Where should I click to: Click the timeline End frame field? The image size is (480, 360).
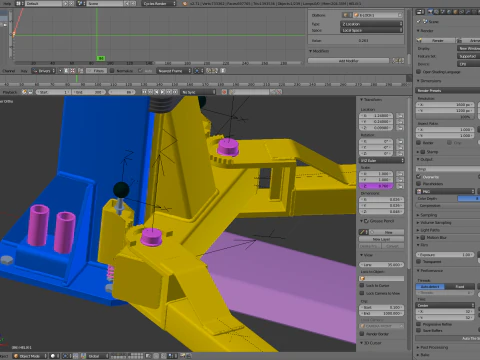pyautogui.click(x=89, y=92)
